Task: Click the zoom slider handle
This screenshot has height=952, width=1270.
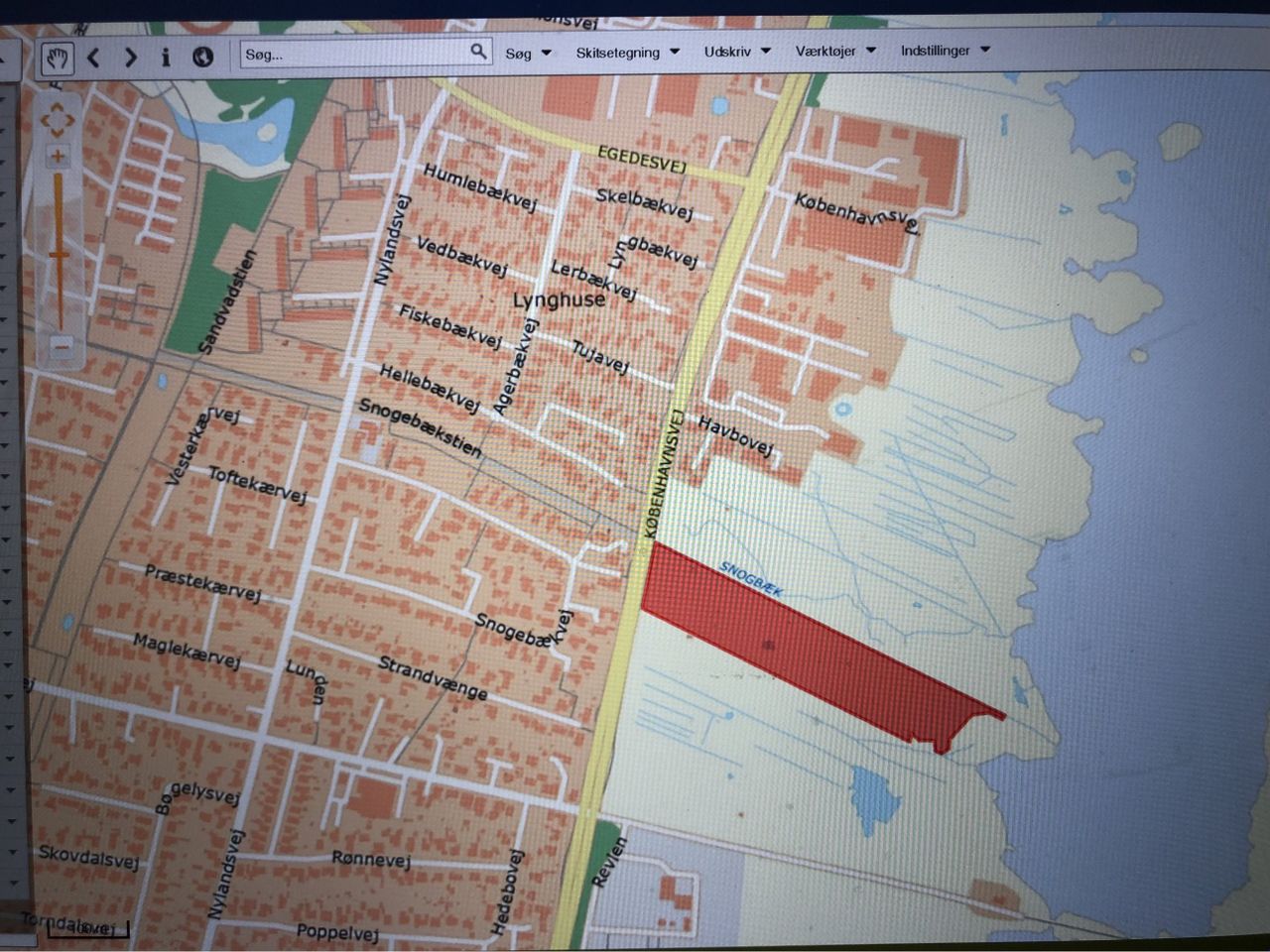Action: click(x=59, y=256)
